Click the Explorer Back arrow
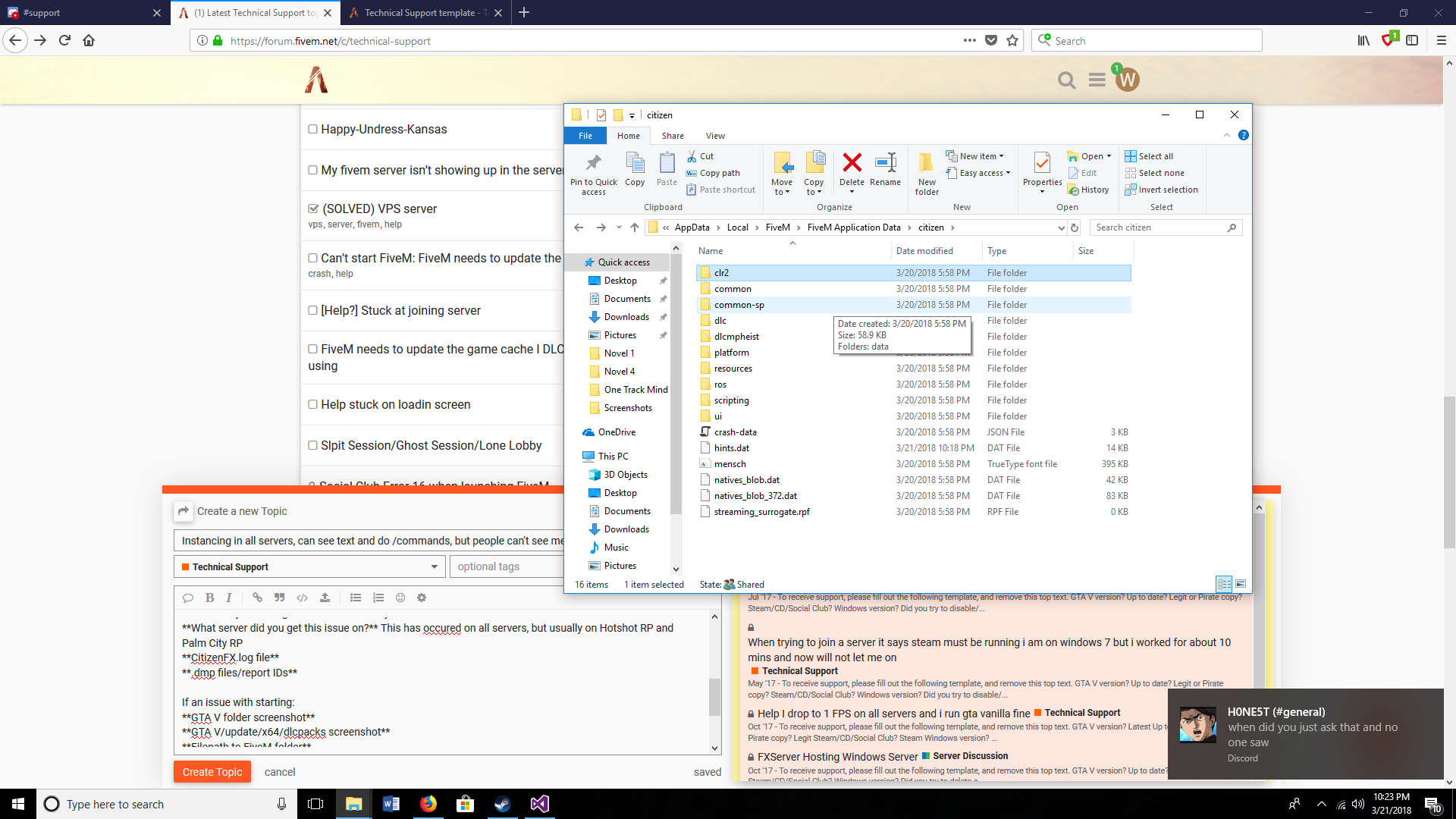This screenshot has height=819, width=1456. pos(579,227)
